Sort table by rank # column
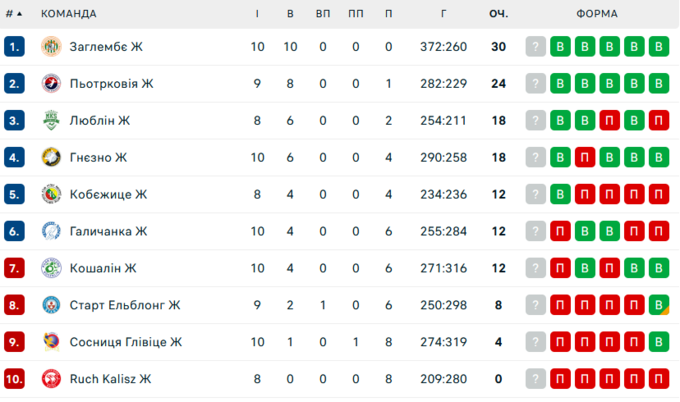The height and width of the screenshot is (402, 680). coord(13,14)
